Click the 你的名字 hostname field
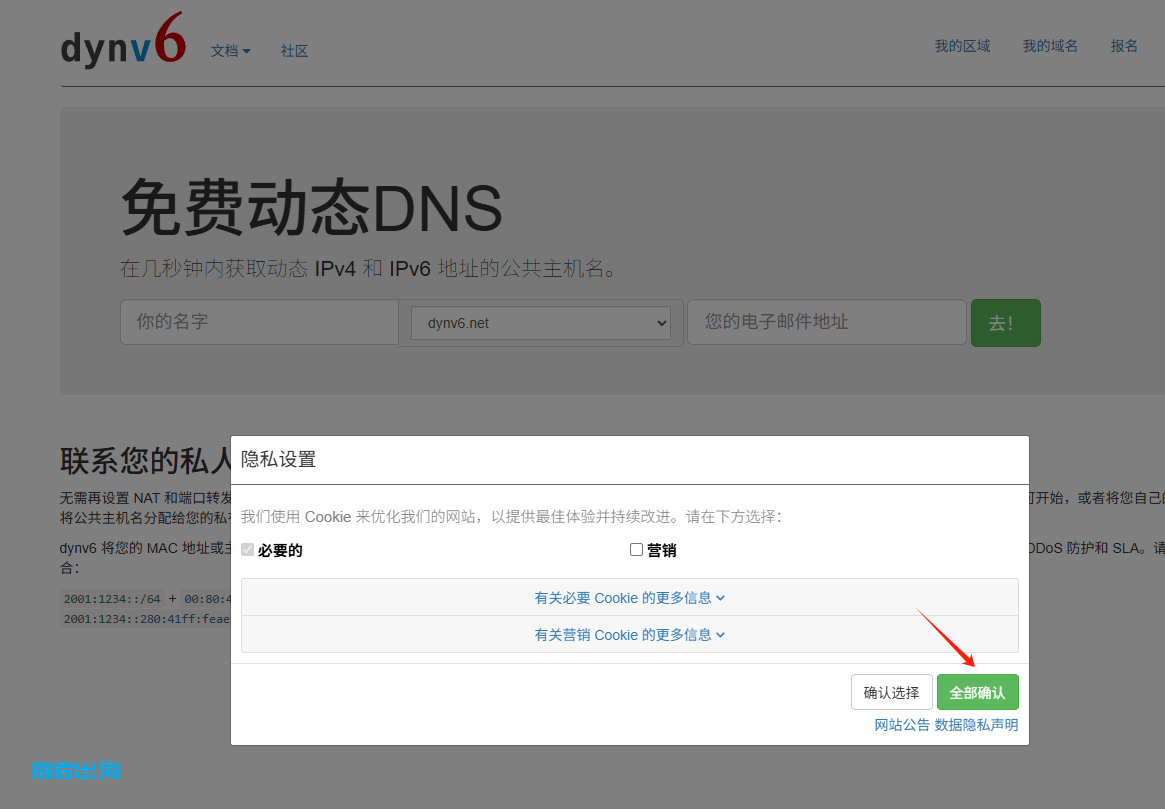1165x809 pixels. tap(259, 322)
